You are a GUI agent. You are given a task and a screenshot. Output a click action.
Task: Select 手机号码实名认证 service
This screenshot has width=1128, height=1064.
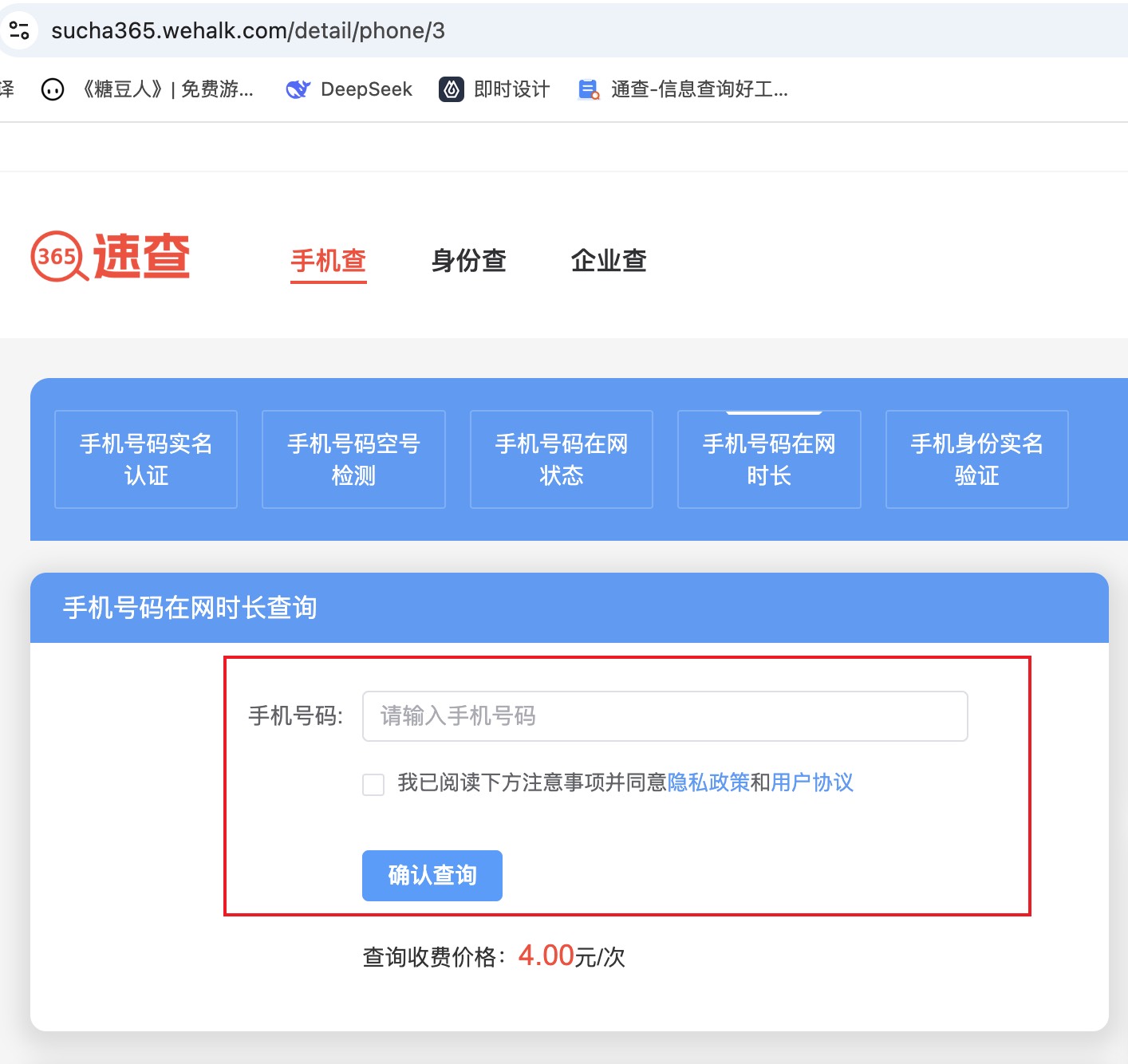146,459
